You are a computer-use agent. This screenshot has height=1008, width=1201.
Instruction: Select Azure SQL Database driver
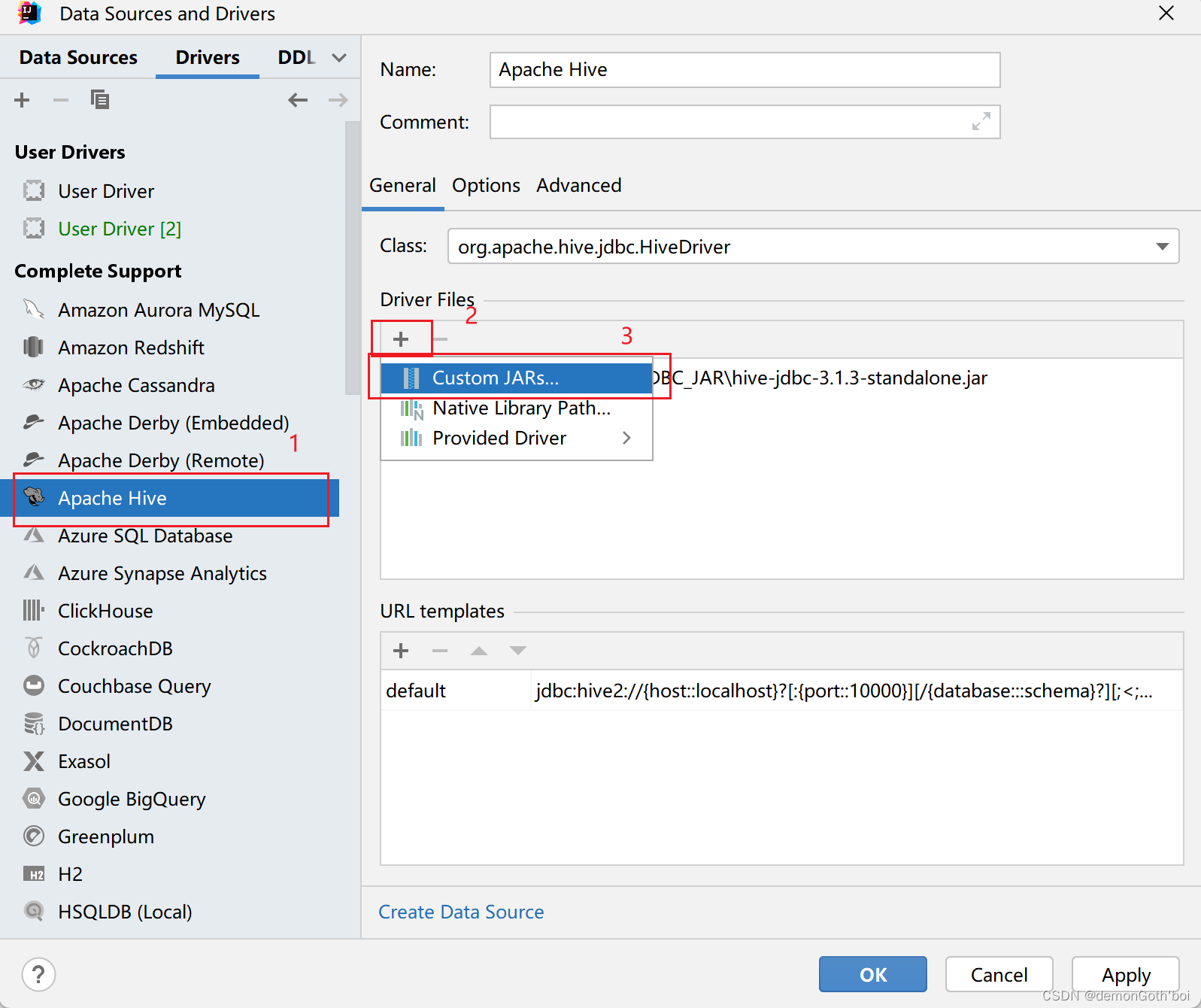(x=145, y=536)
